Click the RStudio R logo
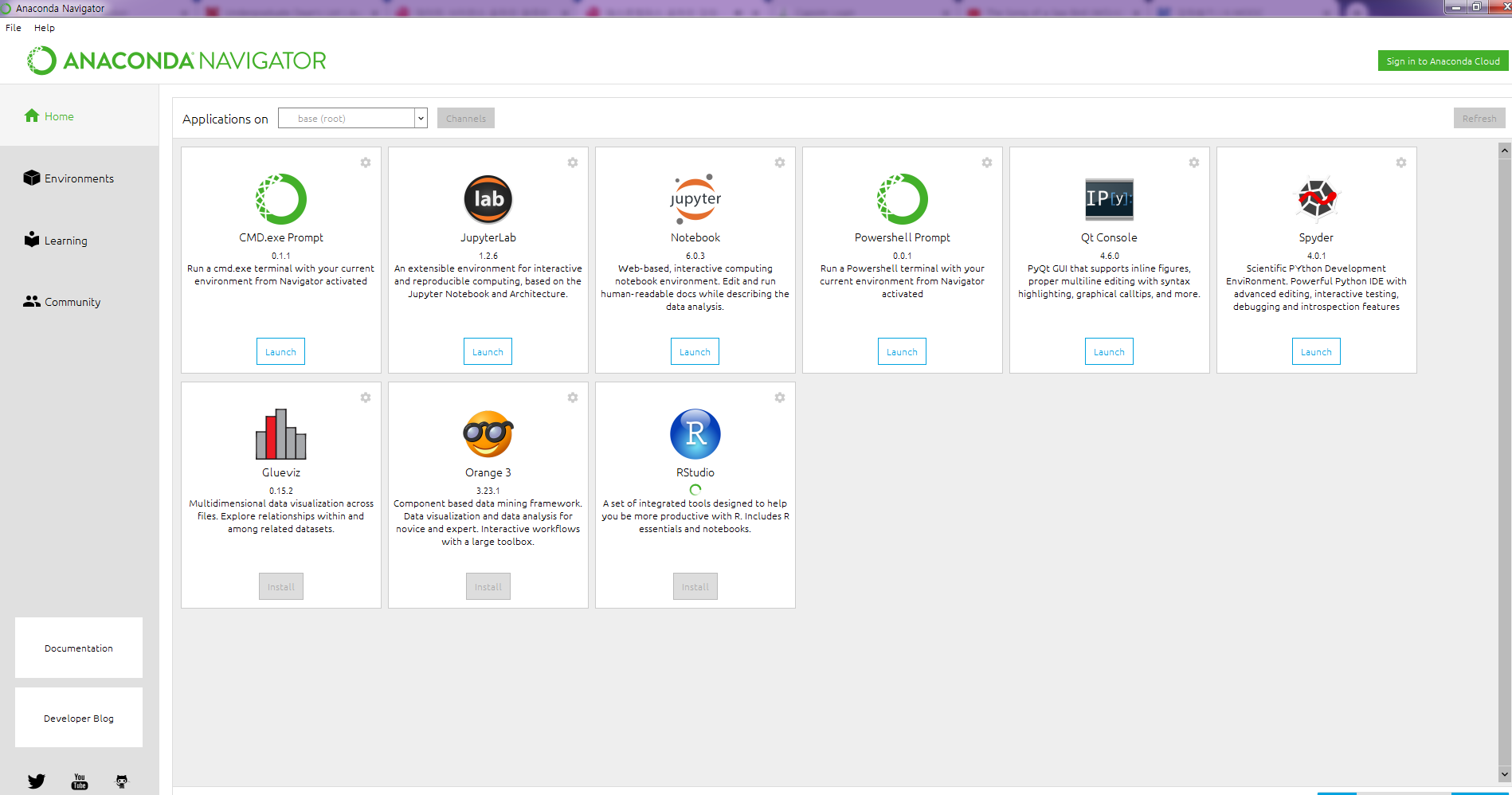The height and width of the screenshot is (795, 1512). click(695, 434)
